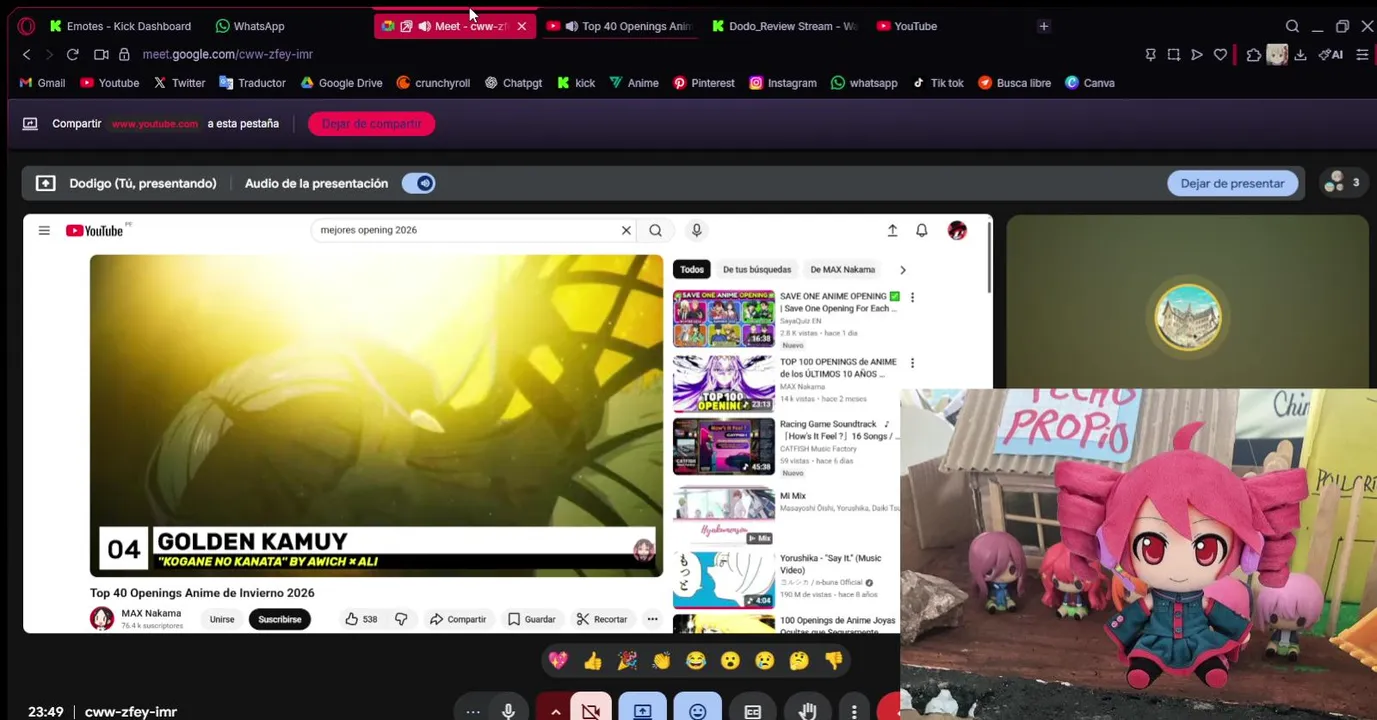
Task: Send clapping hands reaction
Action: 661,660
